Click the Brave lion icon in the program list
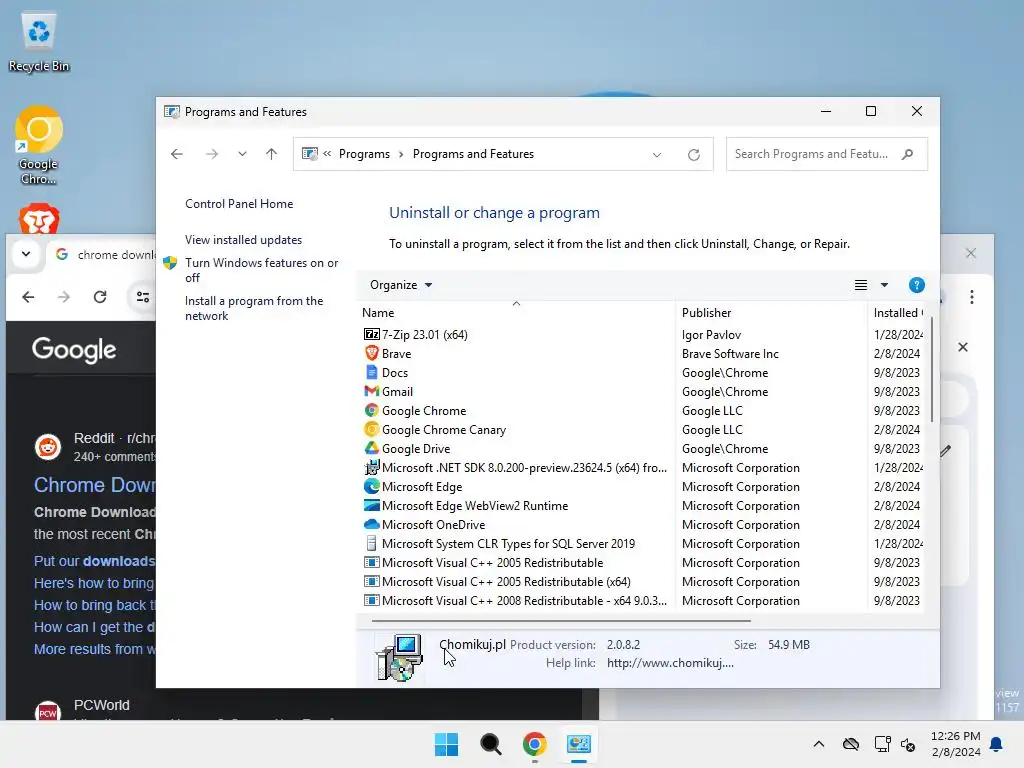The image size is (1024, 768). pyautogui.click(x=371, y=353)
